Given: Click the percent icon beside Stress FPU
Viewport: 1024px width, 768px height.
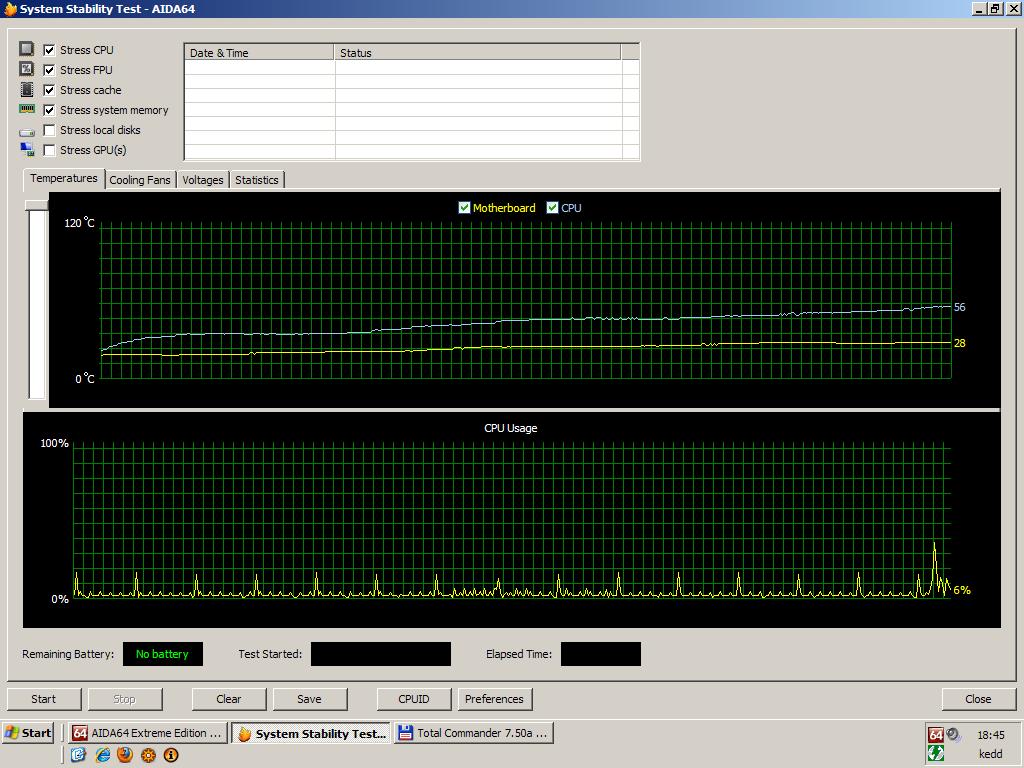Looking at the screenshot, I should tap(26, 69).
